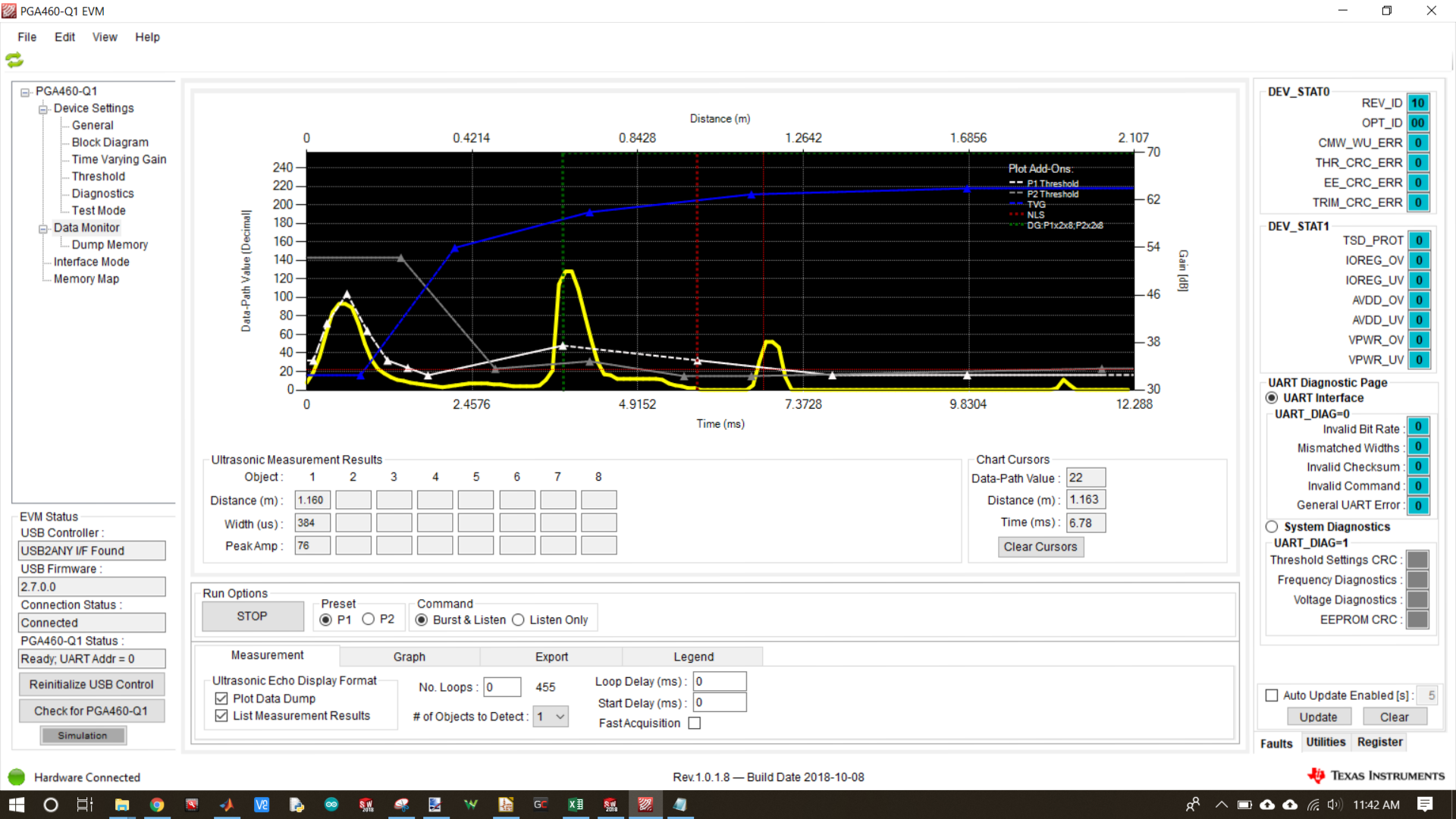
Task: Open the green W application on taskbar
Action: pos(471,805)
